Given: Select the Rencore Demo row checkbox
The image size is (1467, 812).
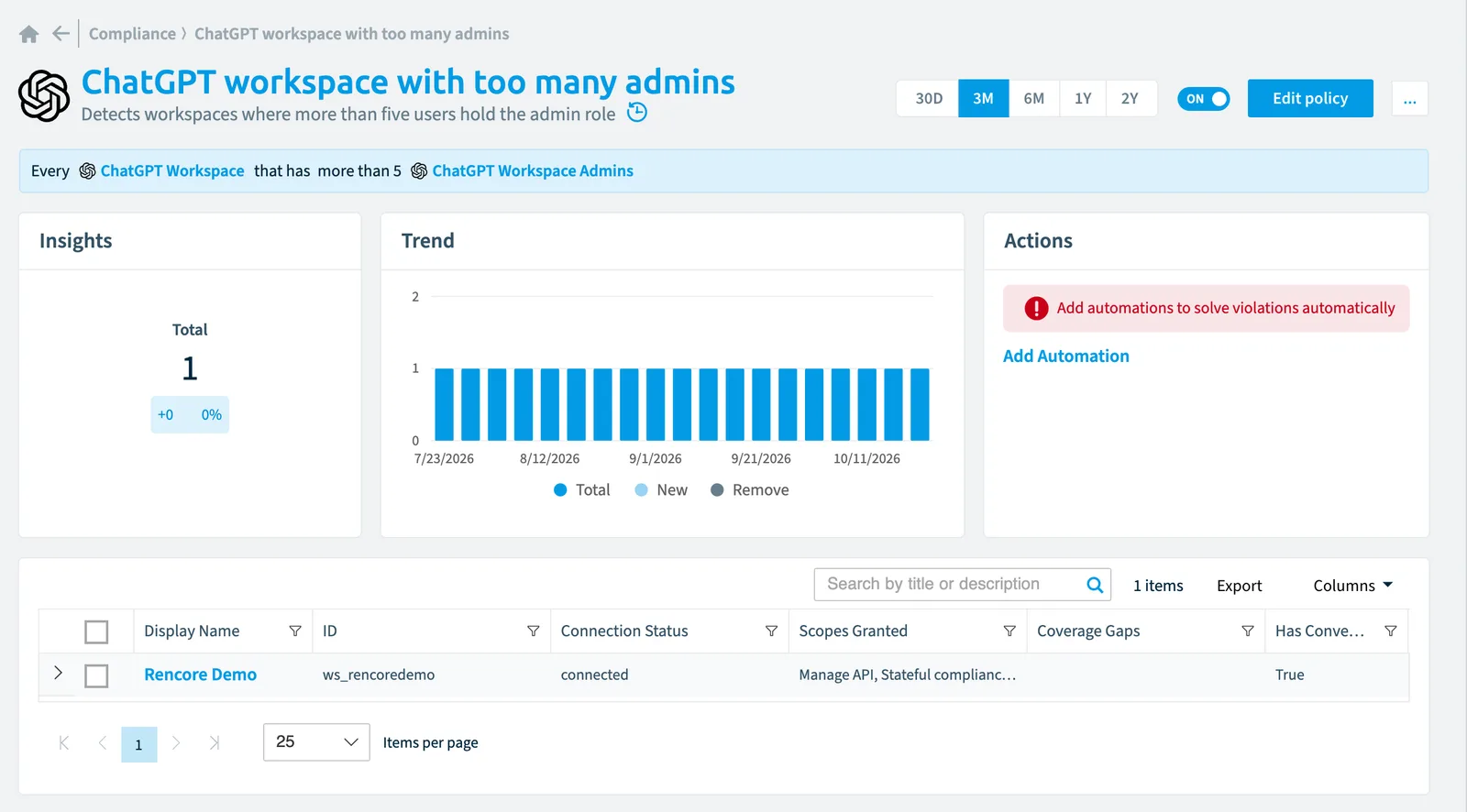Looking at the screenshot, I should (96, 676).
